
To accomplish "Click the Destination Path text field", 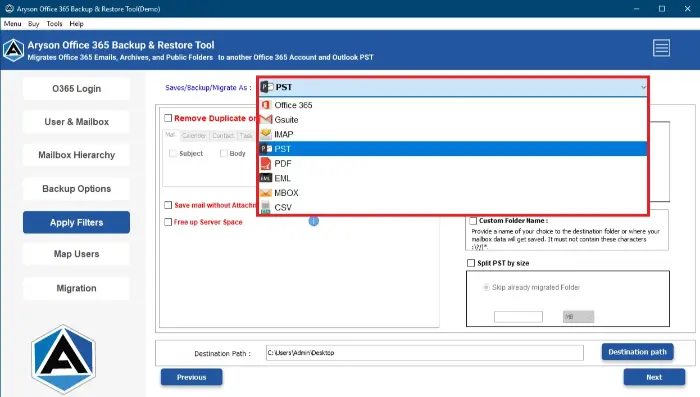I will click(x=425, y=353).
